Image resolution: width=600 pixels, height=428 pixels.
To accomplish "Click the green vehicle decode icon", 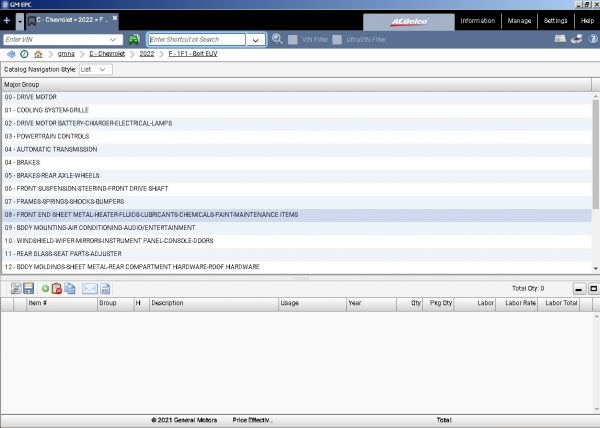I will tap(134, 39).
